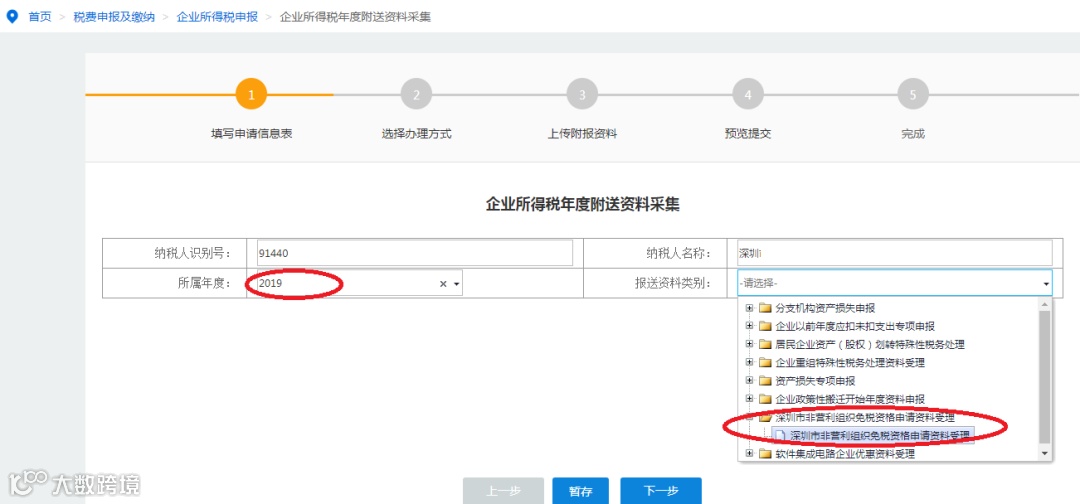Go to 首页 breadcrumb link
The width and height of the screenshot is (1080, 504).
point(40,17)
